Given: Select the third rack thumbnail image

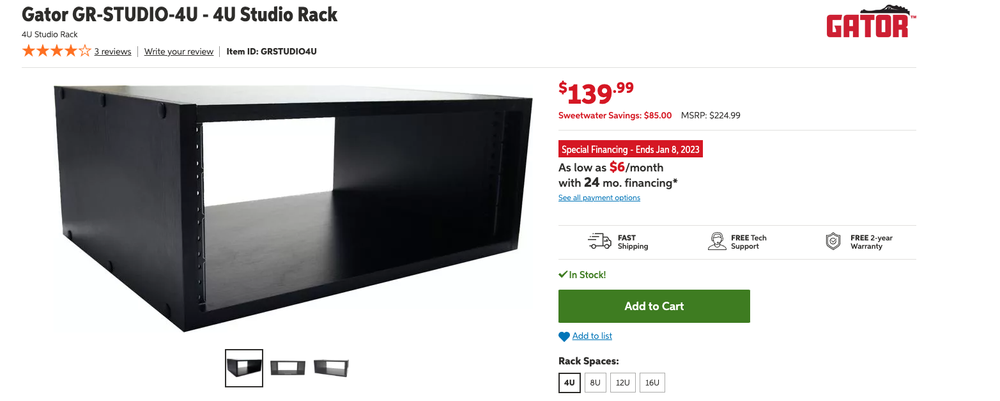Looking at the screenshot, I should tap(331, 368).
